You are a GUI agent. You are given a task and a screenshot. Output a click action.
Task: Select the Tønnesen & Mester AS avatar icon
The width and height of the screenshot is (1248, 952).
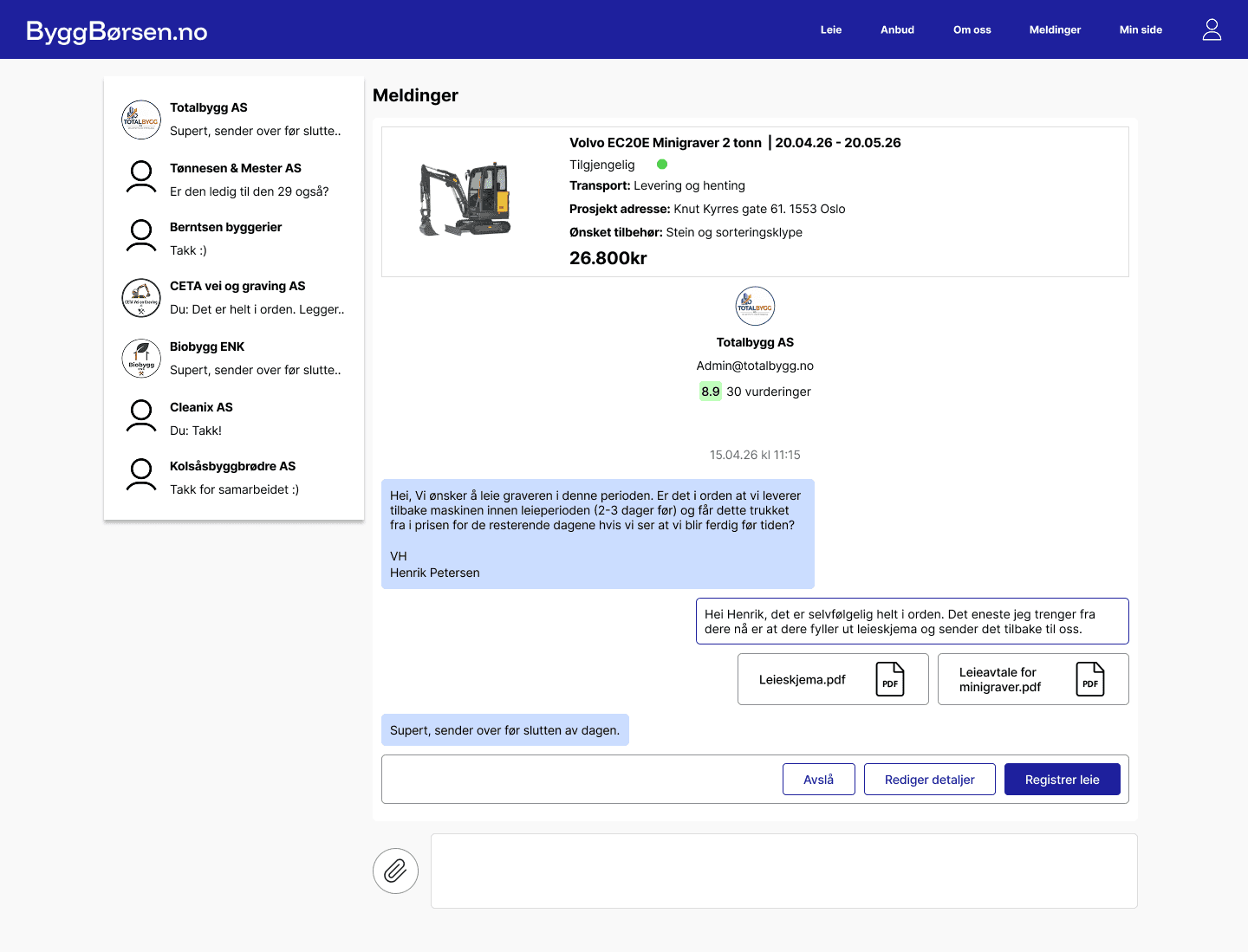coord(141,177)
